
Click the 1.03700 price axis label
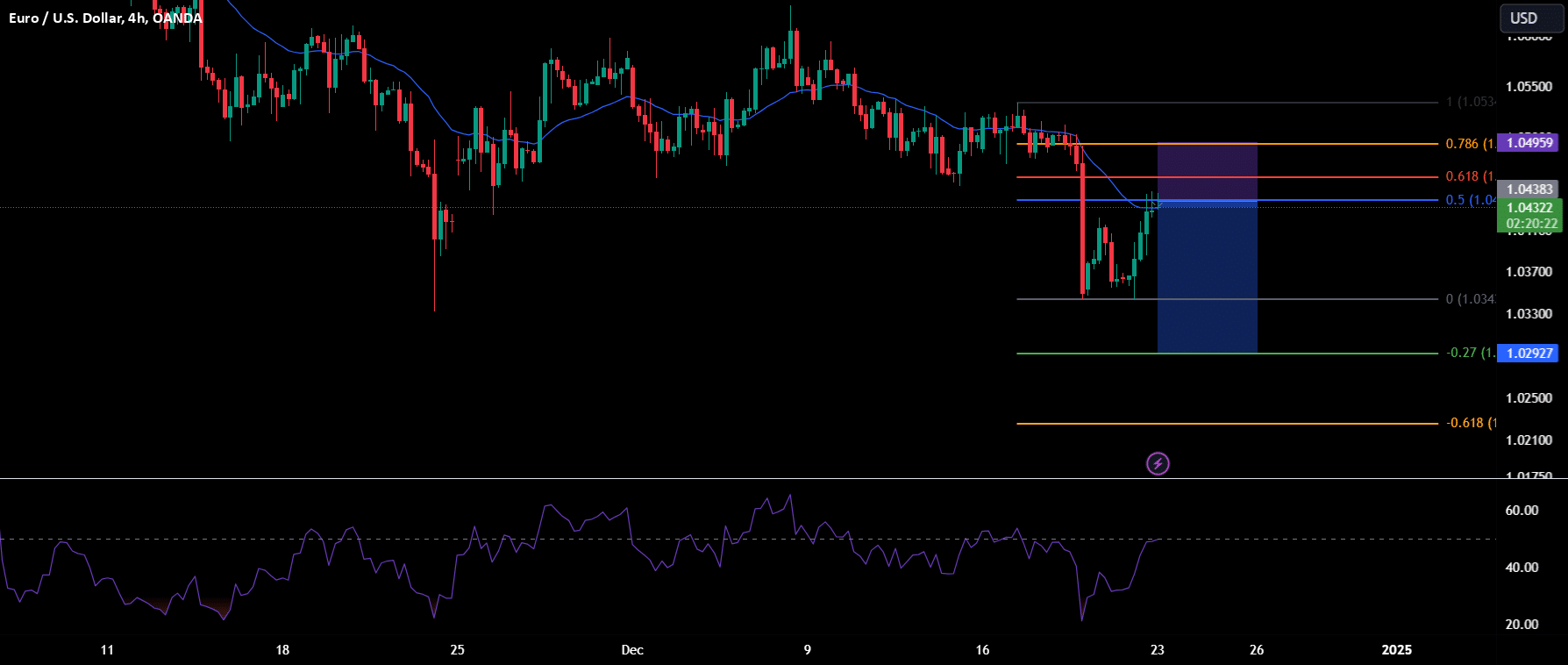pos(1529,272)
